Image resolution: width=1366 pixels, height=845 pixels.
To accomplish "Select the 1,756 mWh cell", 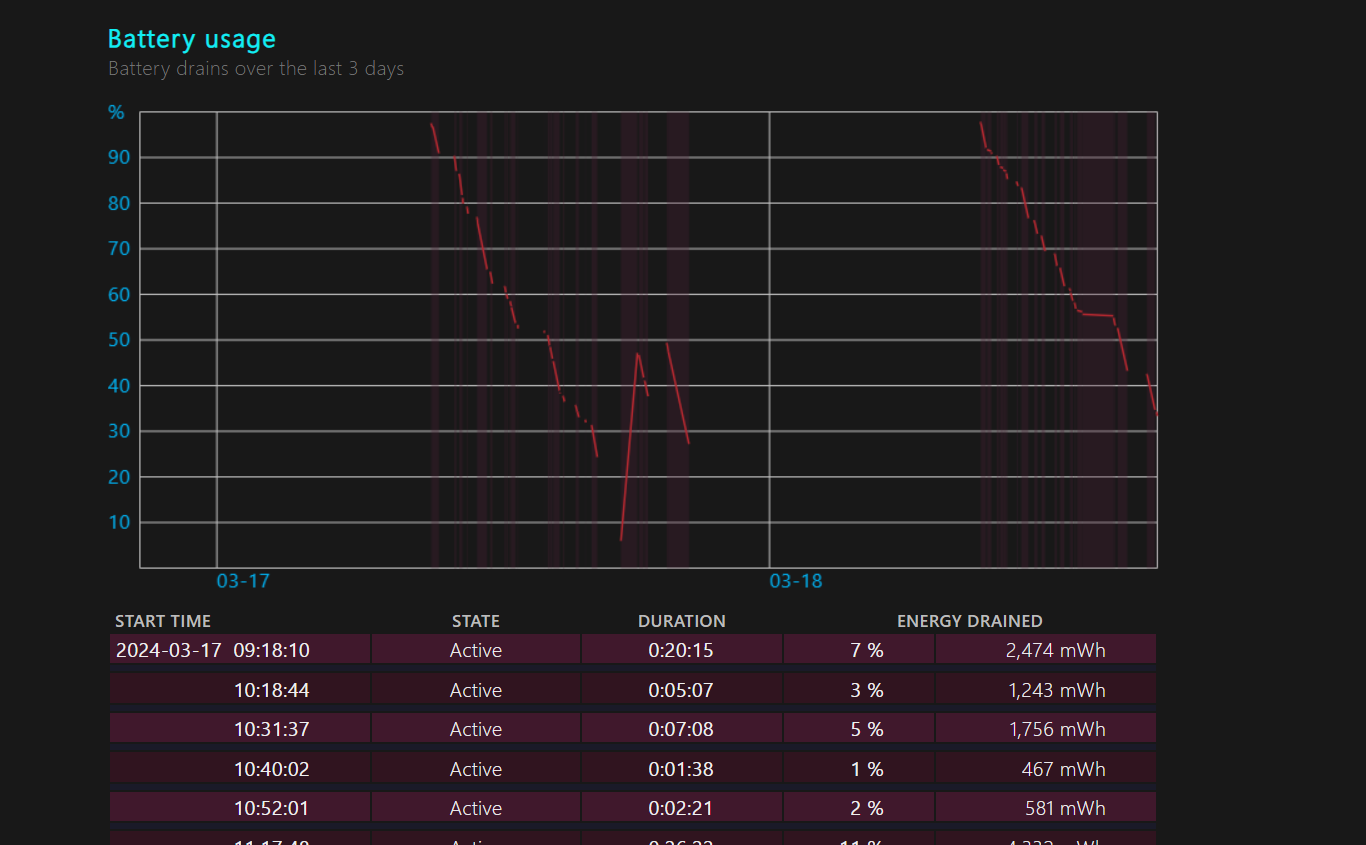I will click(1046, 728).
